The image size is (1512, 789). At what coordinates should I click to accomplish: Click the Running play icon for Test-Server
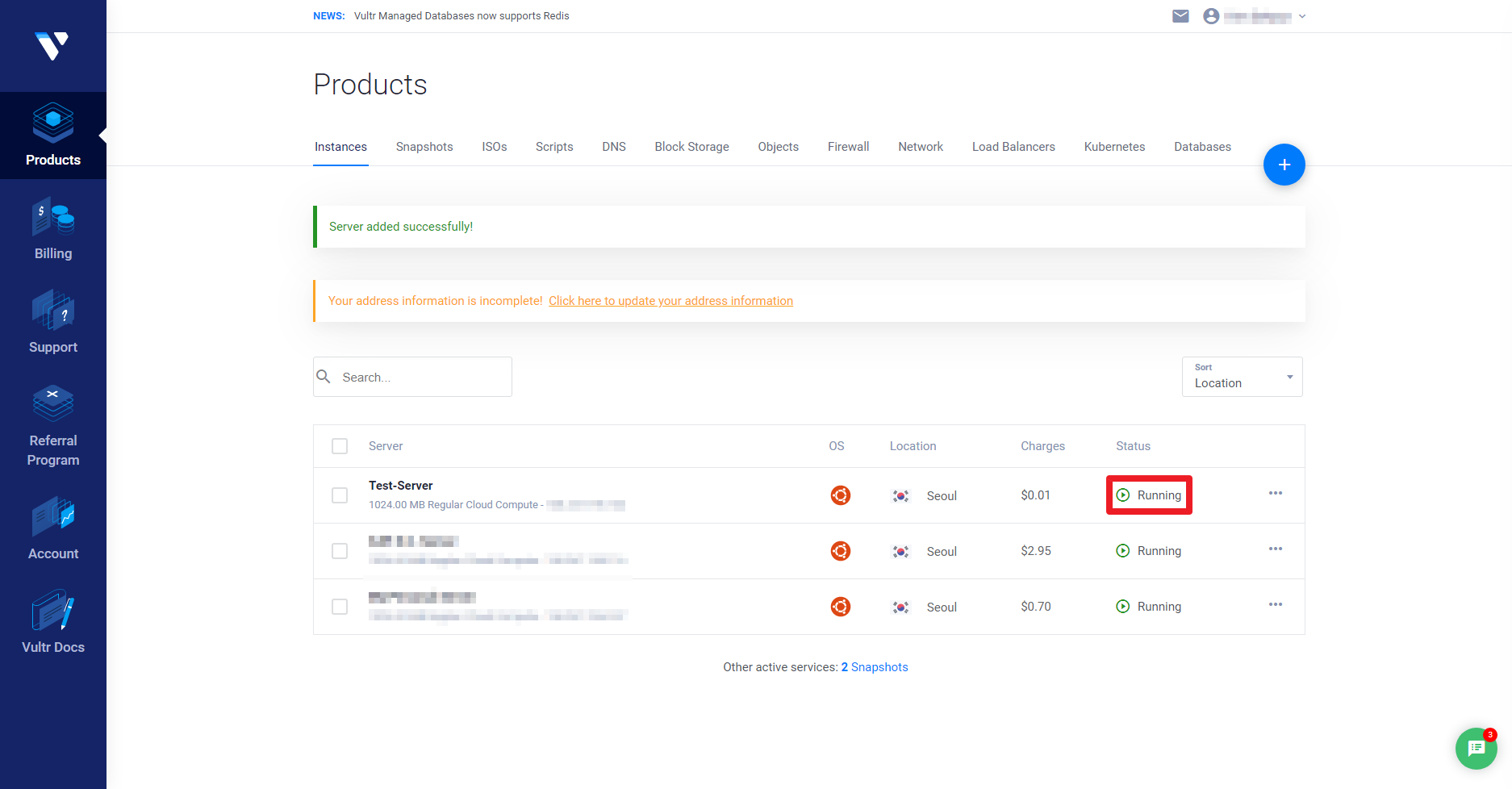click(x=1123, y=495)
